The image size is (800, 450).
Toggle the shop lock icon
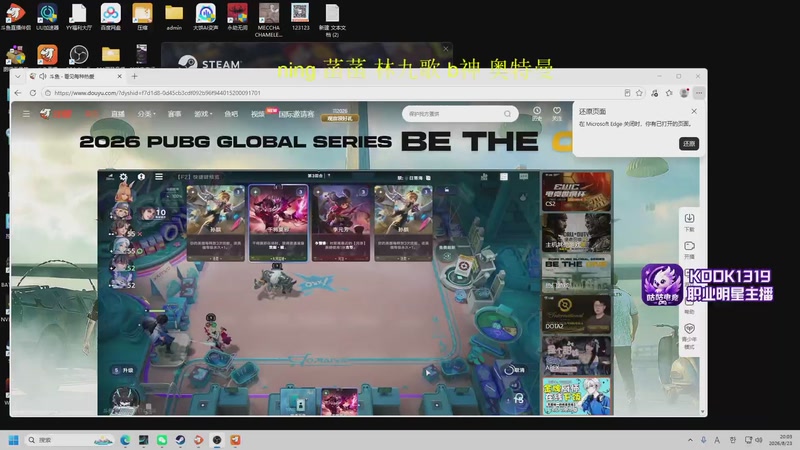(447, 190)
